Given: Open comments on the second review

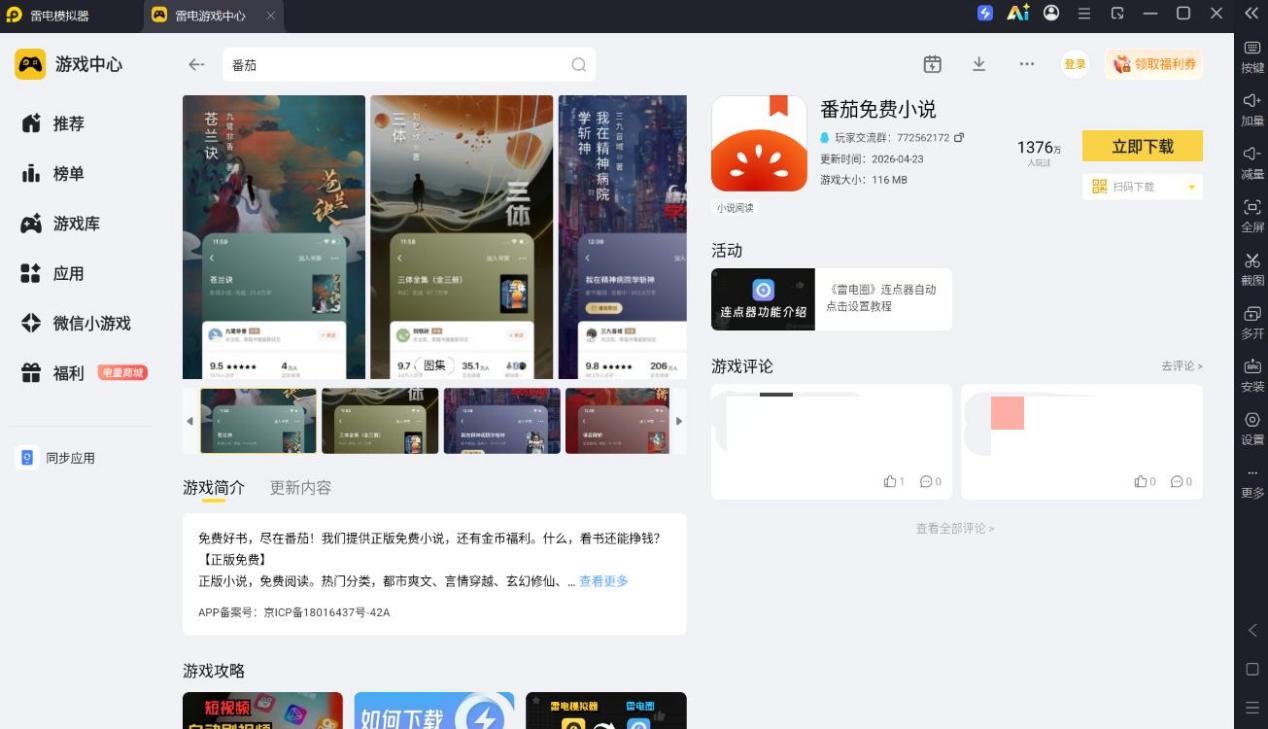Looking at the screenshot, I should coord(1181,481).
